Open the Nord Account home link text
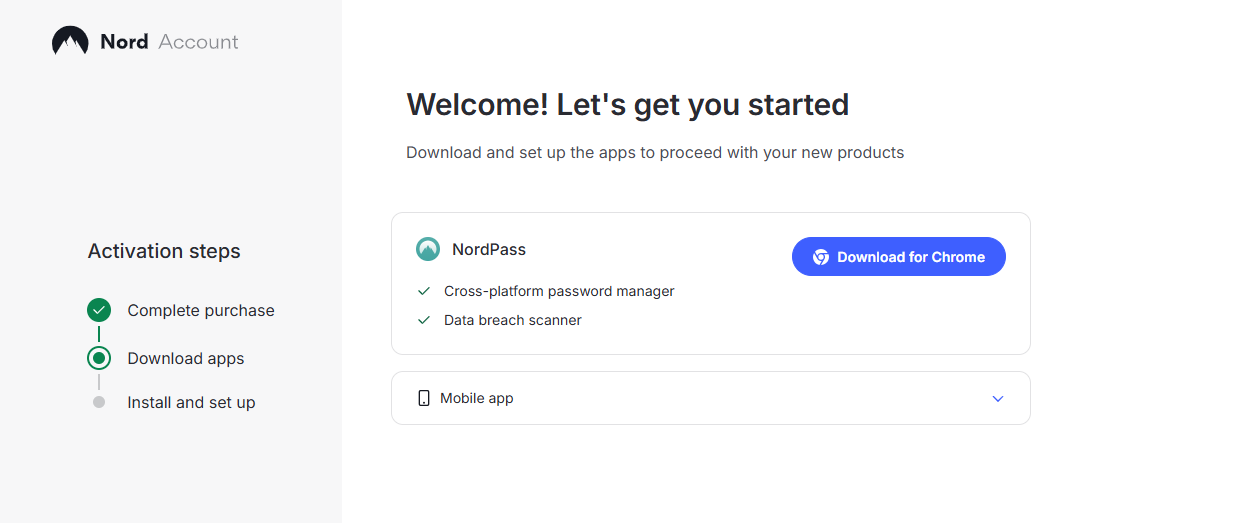Screen dimensions: 1239x523 click(169, 41)
